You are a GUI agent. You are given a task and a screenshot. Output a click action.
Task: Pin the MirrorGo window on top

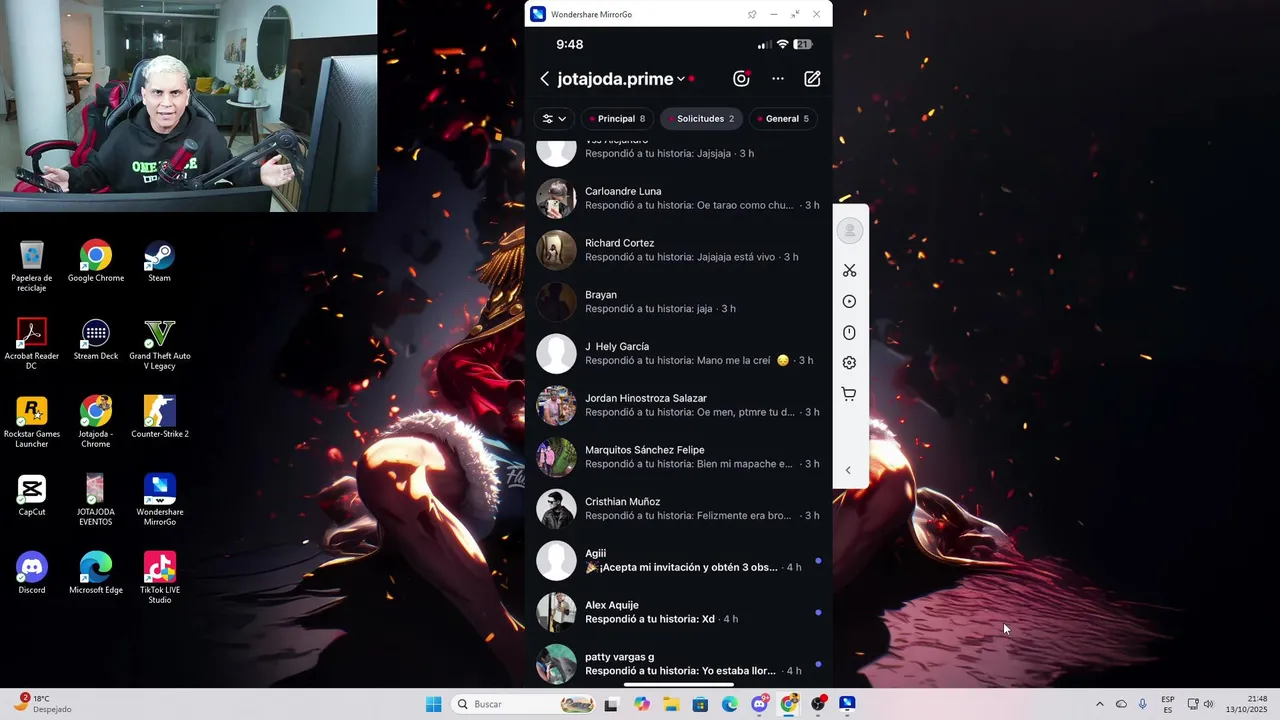pos(752,14)
